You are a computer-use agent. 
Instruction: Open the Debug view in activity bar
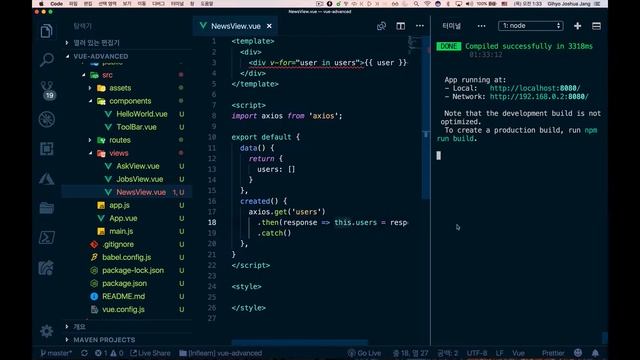(47, 119)
